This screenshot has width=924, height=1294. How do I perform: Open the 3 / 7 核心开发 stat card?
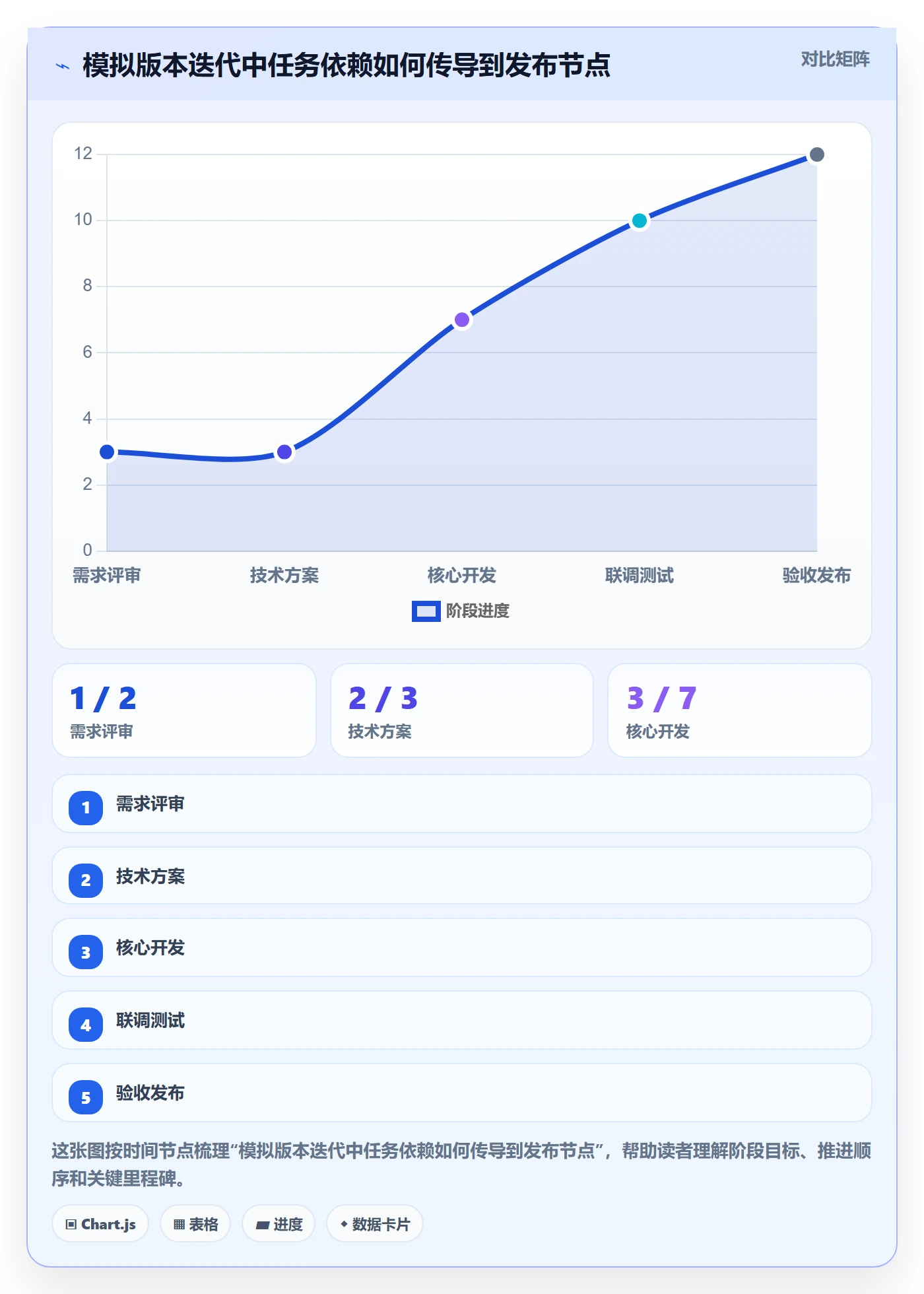click(x=740, y=710)
